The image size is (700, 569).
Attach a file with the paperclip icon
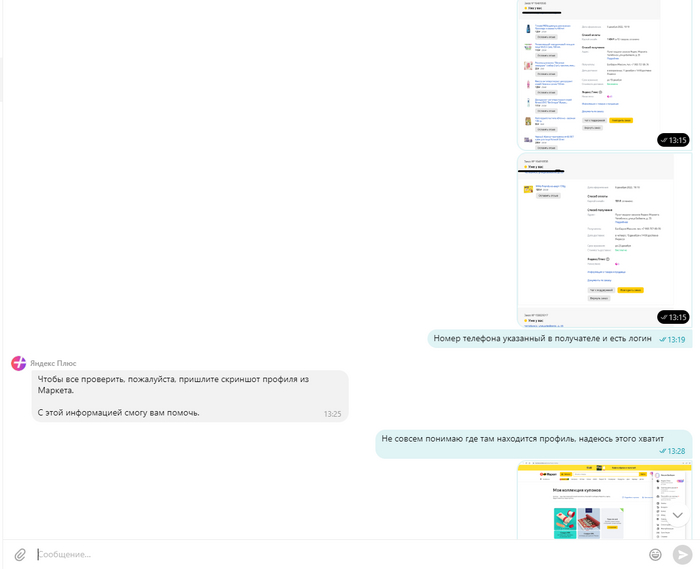click(x=20, y=555)
